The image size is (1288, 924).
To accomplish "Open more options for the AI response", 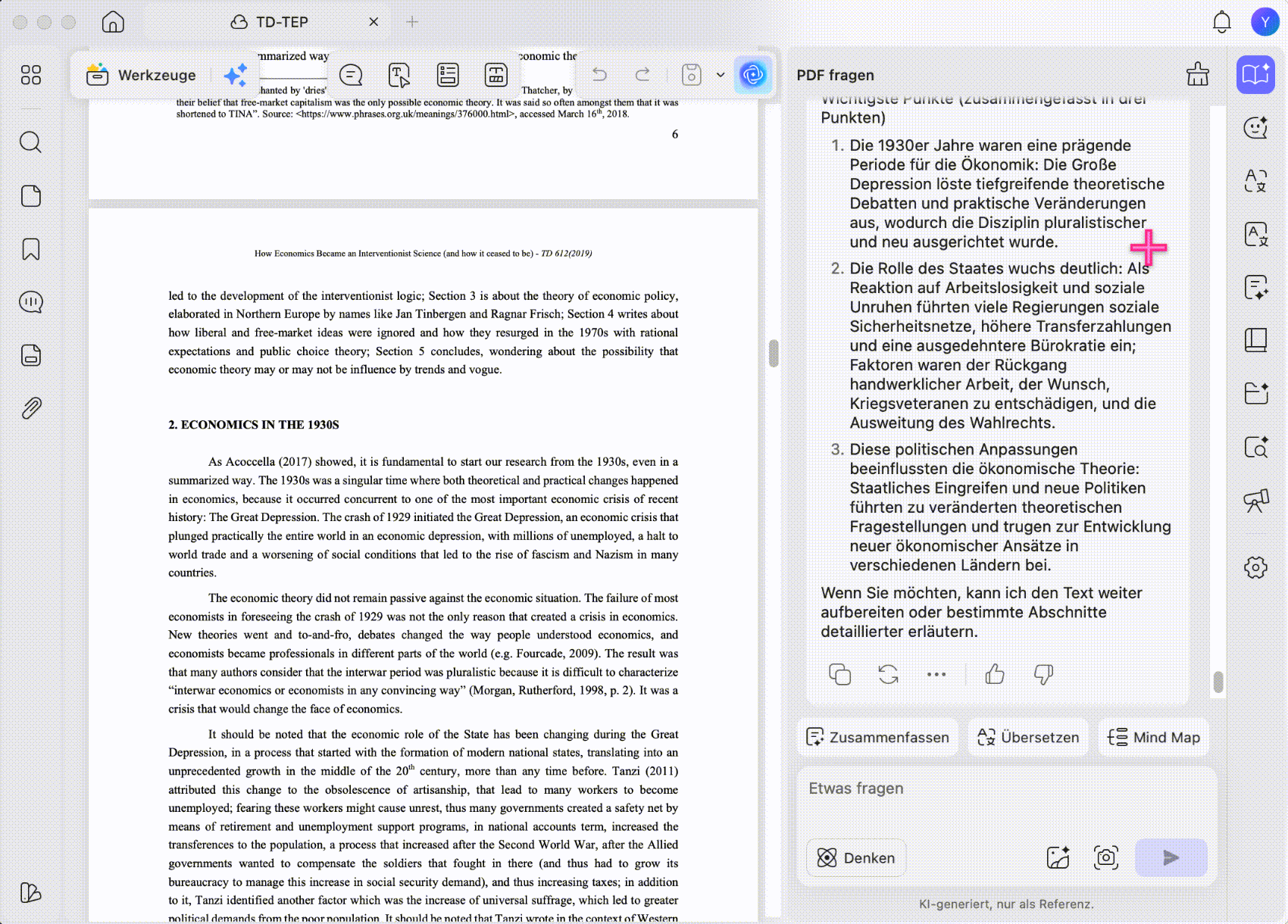I will click(936, 674).
